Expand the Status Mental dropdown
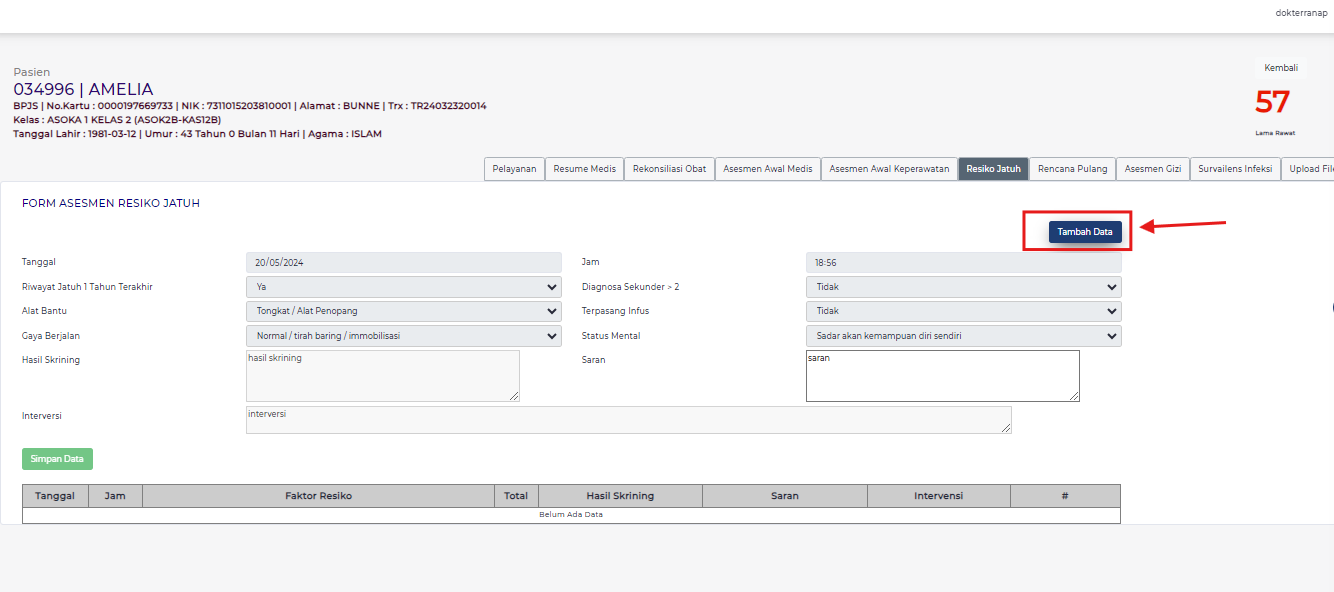The height and width of the screenshot is (592, 1334). (x=963, y=335)
